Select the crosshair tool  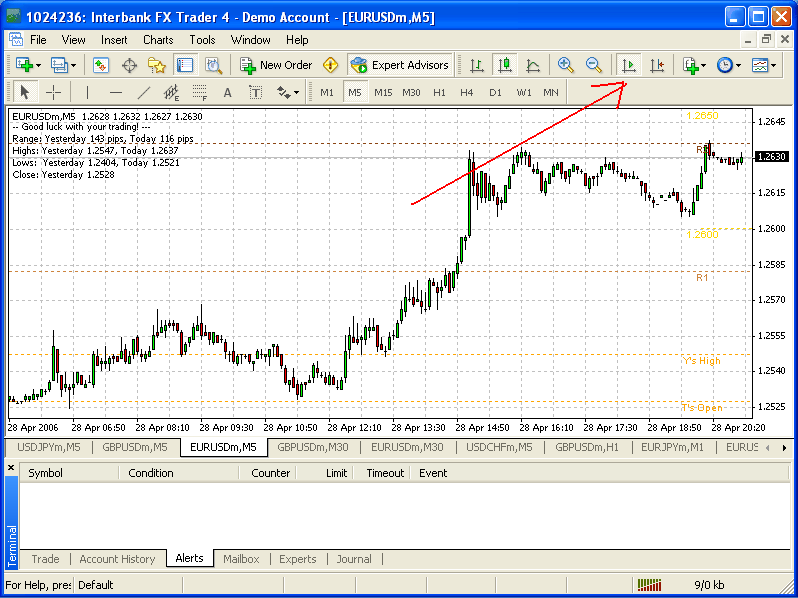coord(54,93)
